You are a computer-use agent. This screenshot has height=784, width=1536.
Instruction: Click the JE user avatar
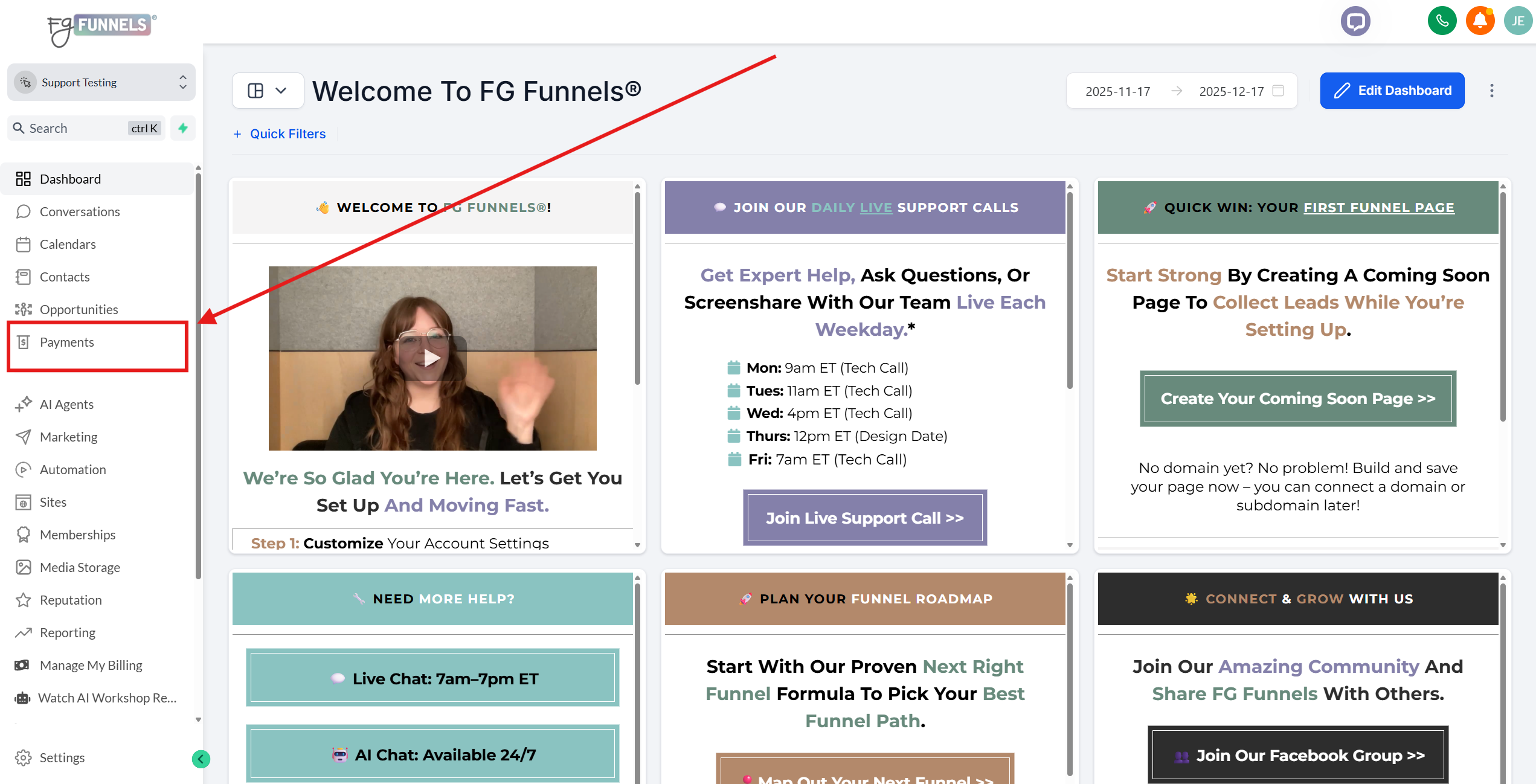pos(1517,21)
